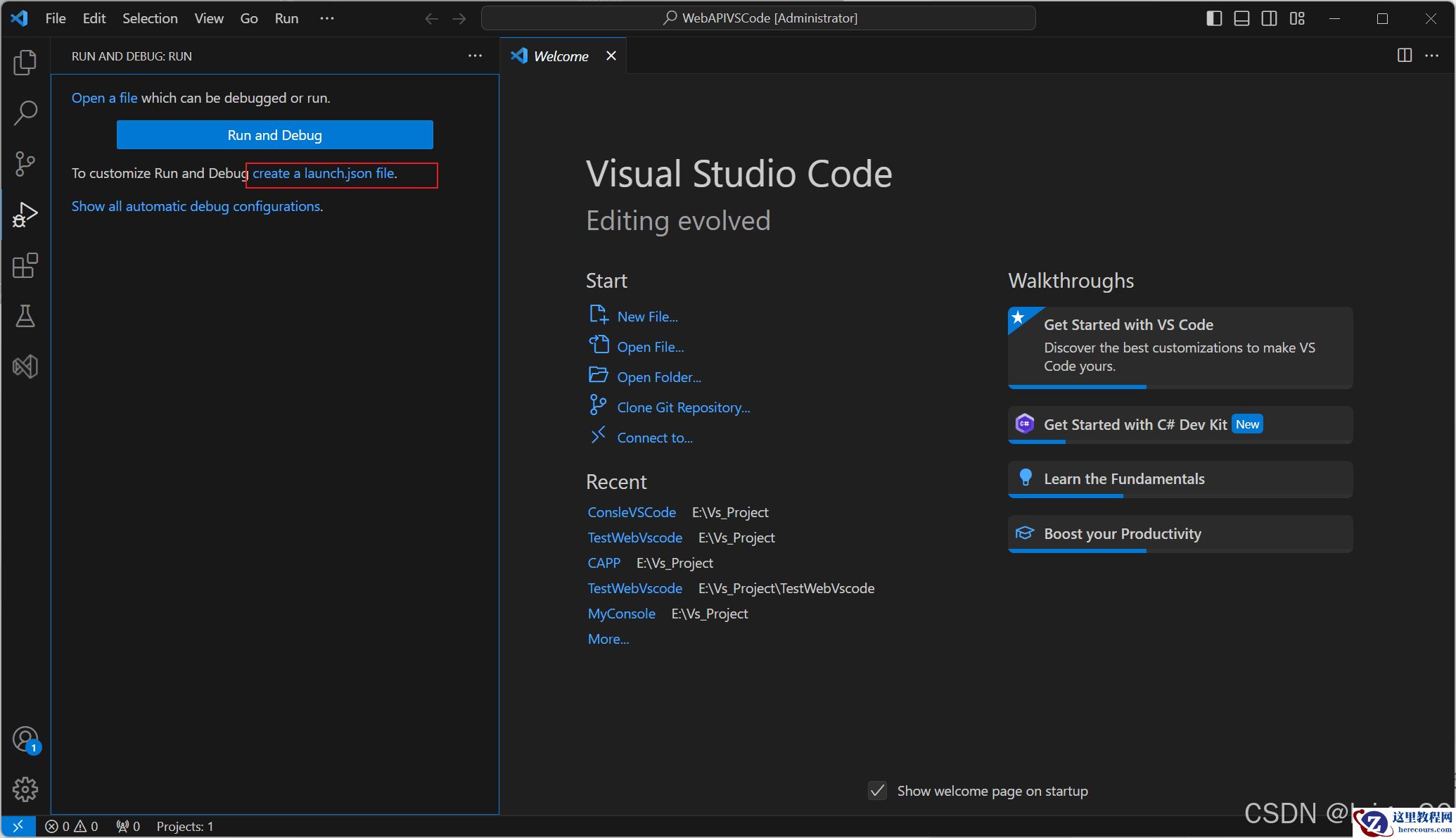Open Run and Debug views and more actions
1456x838 pixels.
point(475,56)
